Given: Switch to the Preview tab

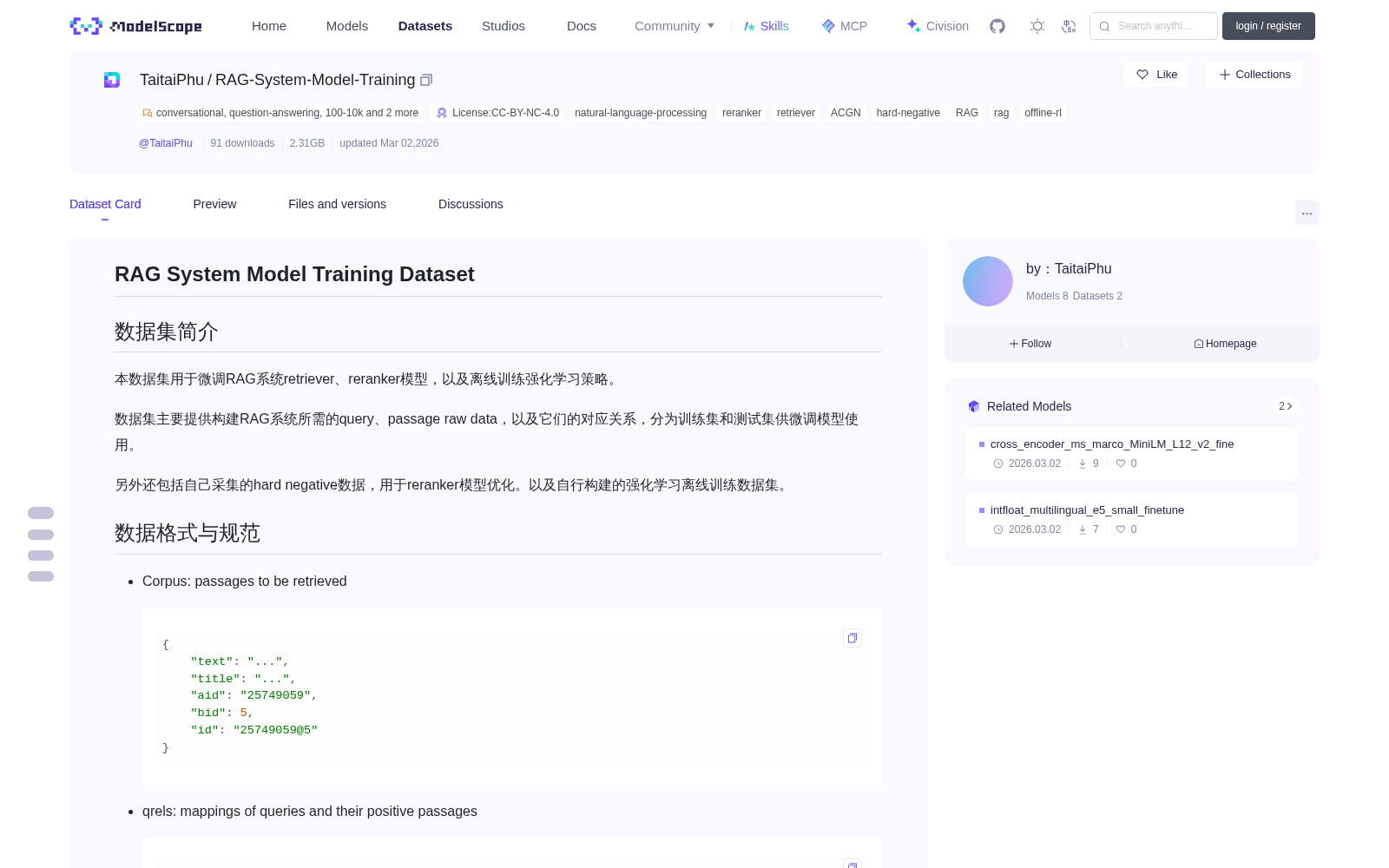Looking at the screenshot, I should [x=214, y=204].
